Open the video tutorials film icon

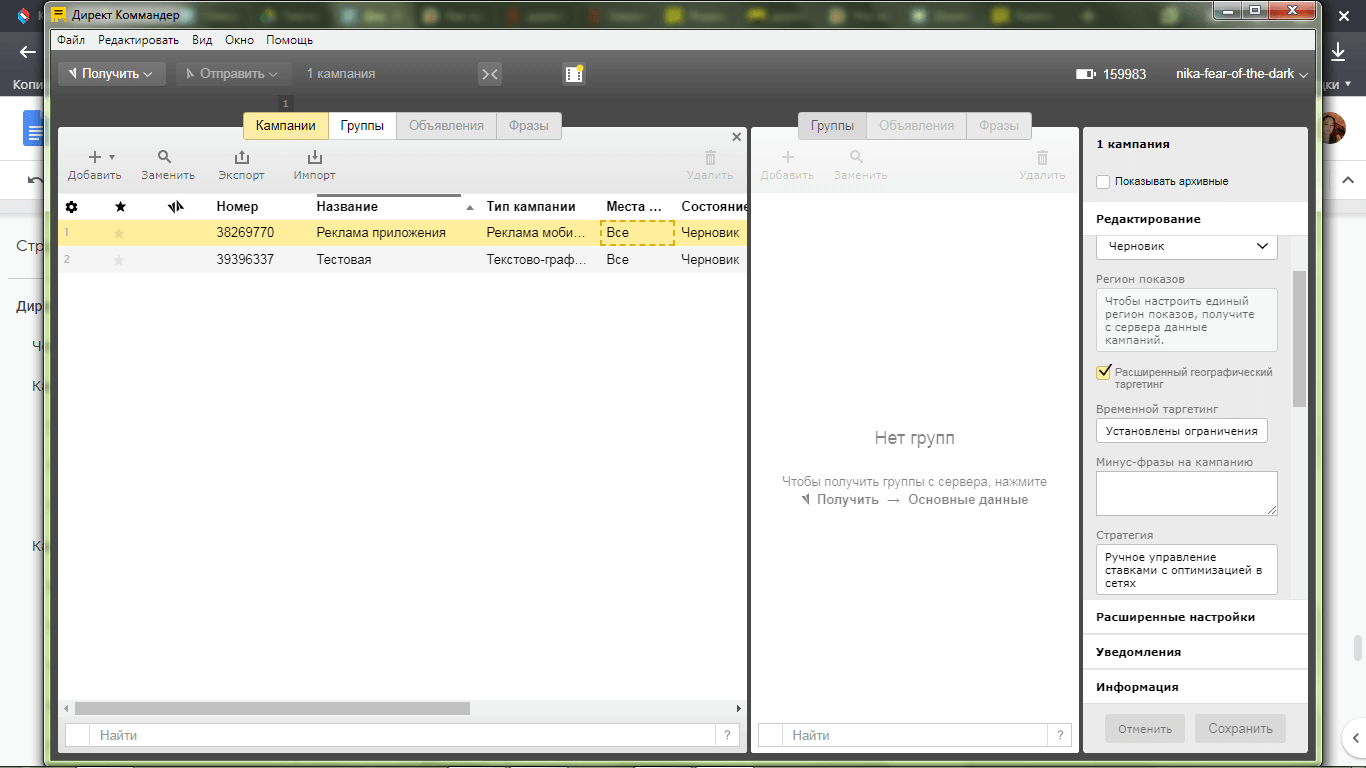[x=573, y=74]
